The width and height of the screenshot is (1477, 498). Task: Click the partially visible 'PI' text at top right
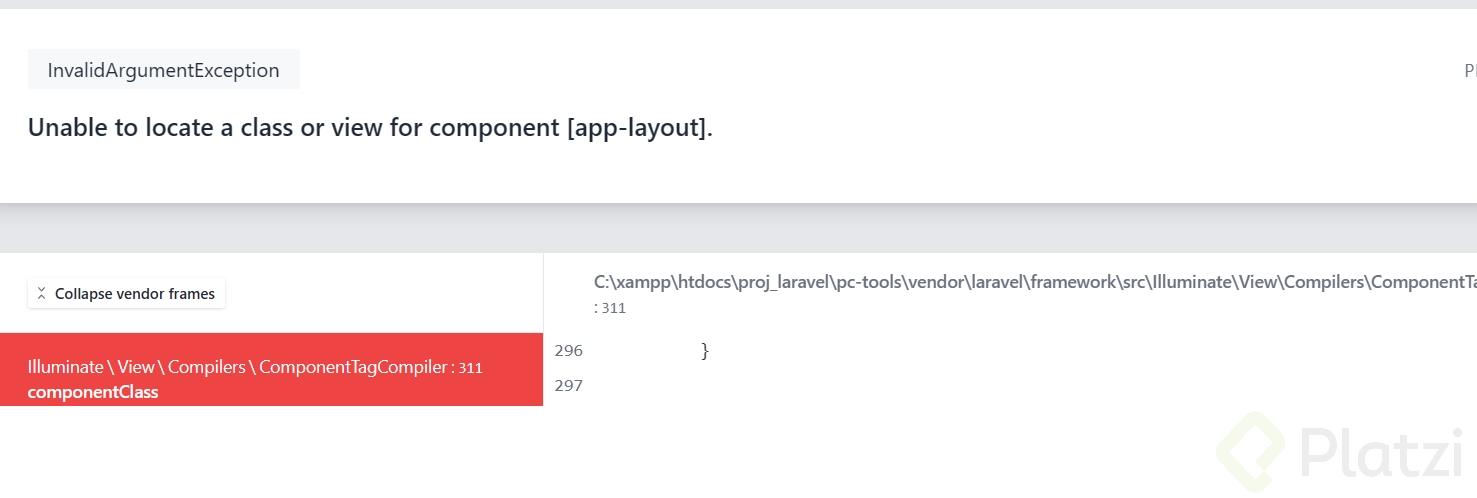pyautogui.click(x=1469, y=71)
